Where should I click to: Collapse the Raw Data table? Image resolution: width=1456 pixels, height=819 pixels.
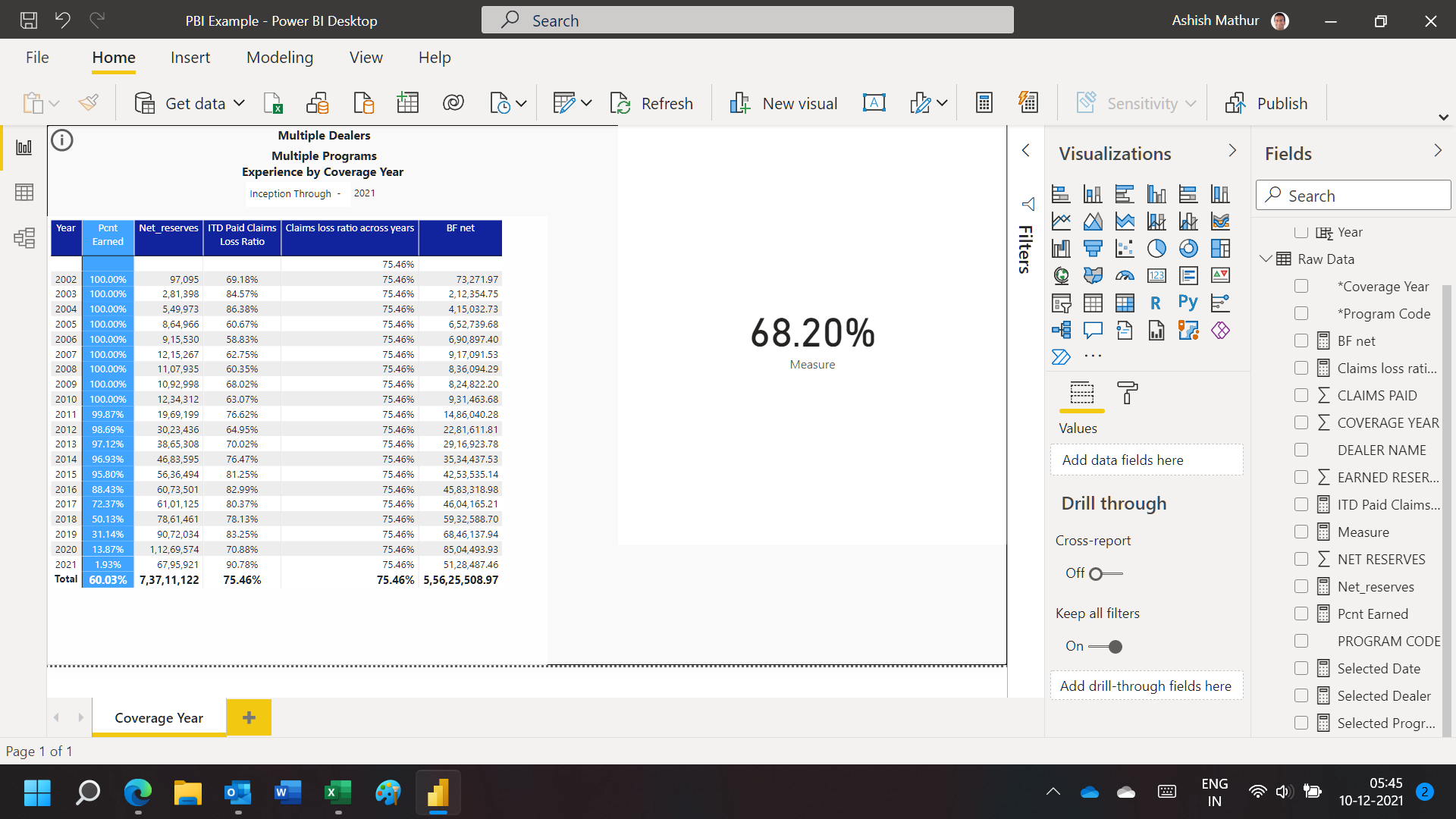[1265, 259]
